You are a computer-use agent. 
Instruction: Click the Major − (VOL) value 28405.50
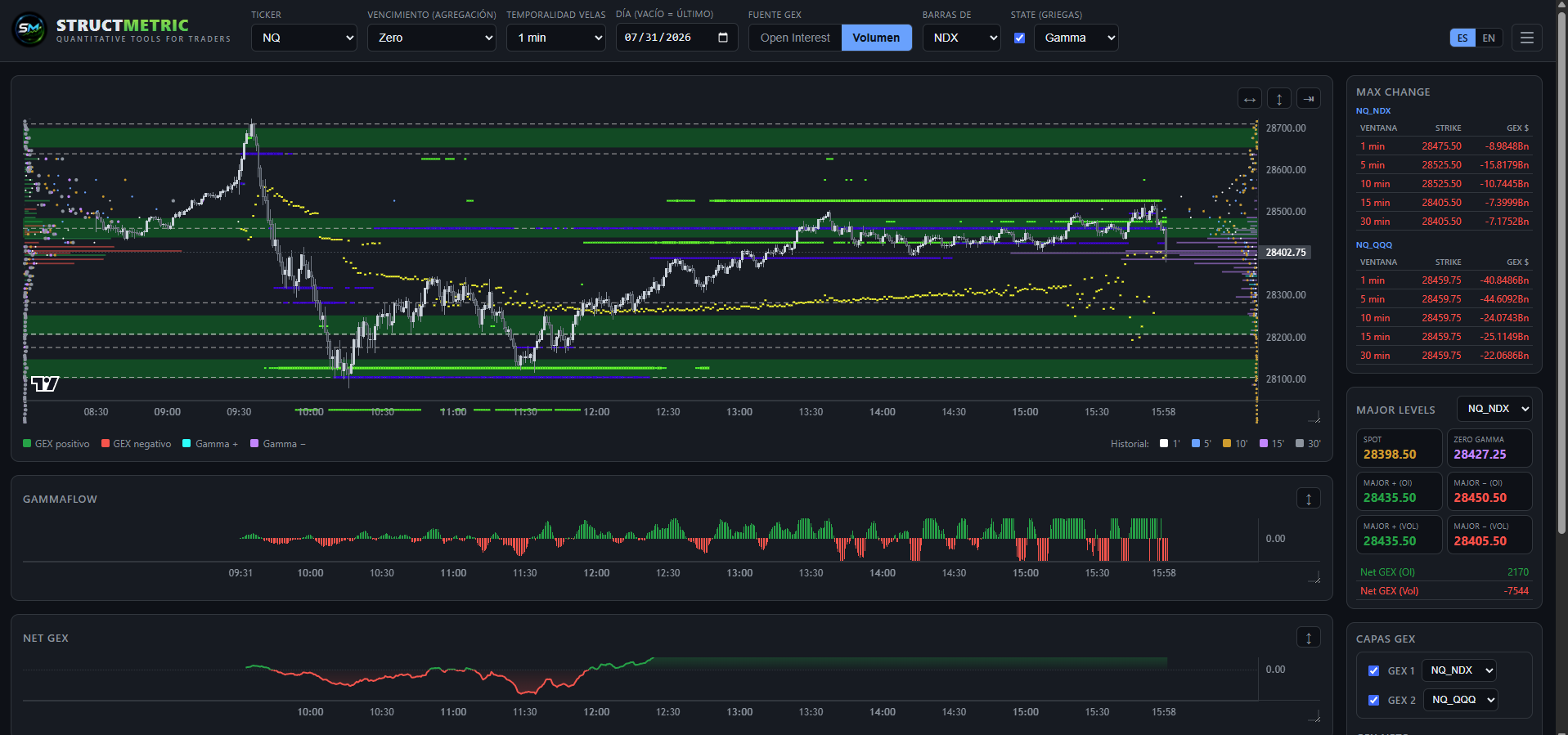tap(1480, 541)
